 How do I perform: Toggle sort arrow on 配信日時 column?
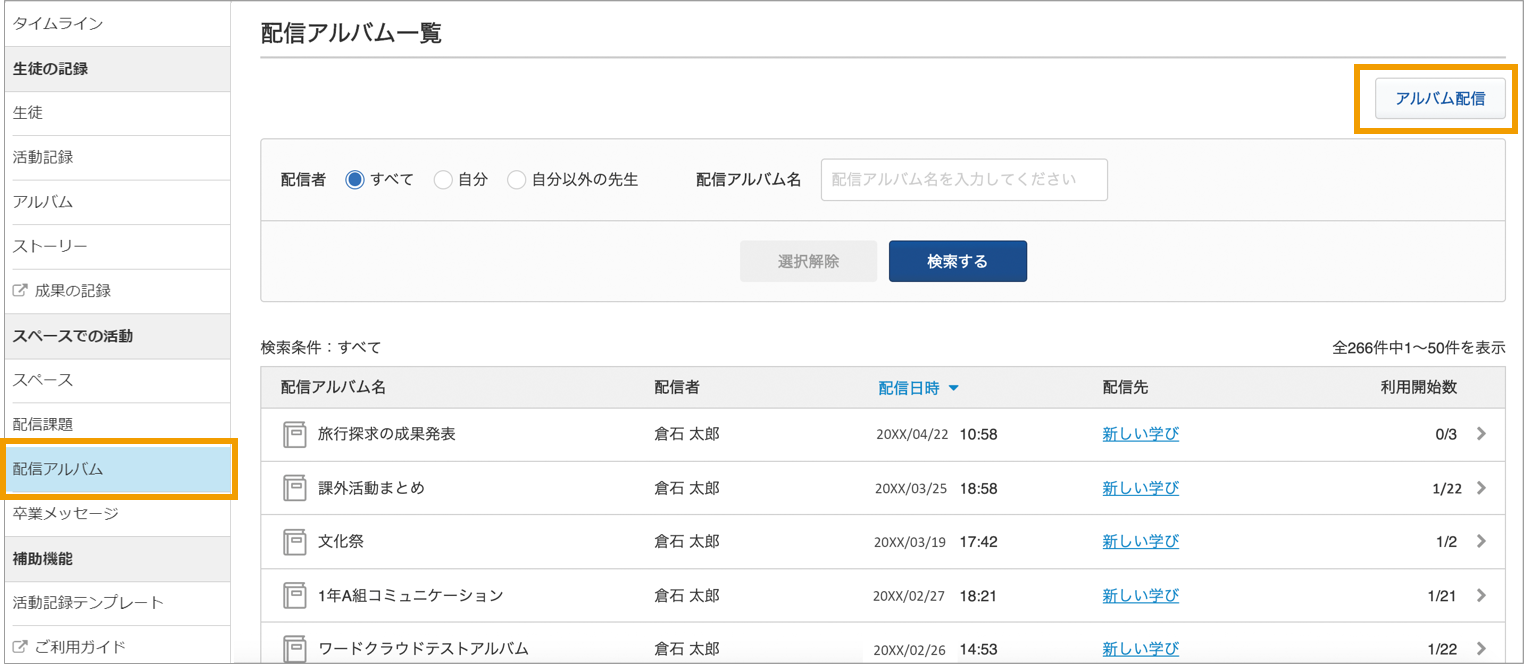tap(953, 389)
